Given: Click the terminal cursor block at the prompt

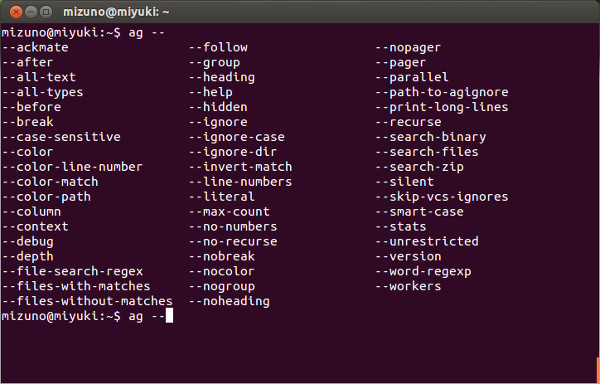Looking at the screenshot, I should [169, 316].
